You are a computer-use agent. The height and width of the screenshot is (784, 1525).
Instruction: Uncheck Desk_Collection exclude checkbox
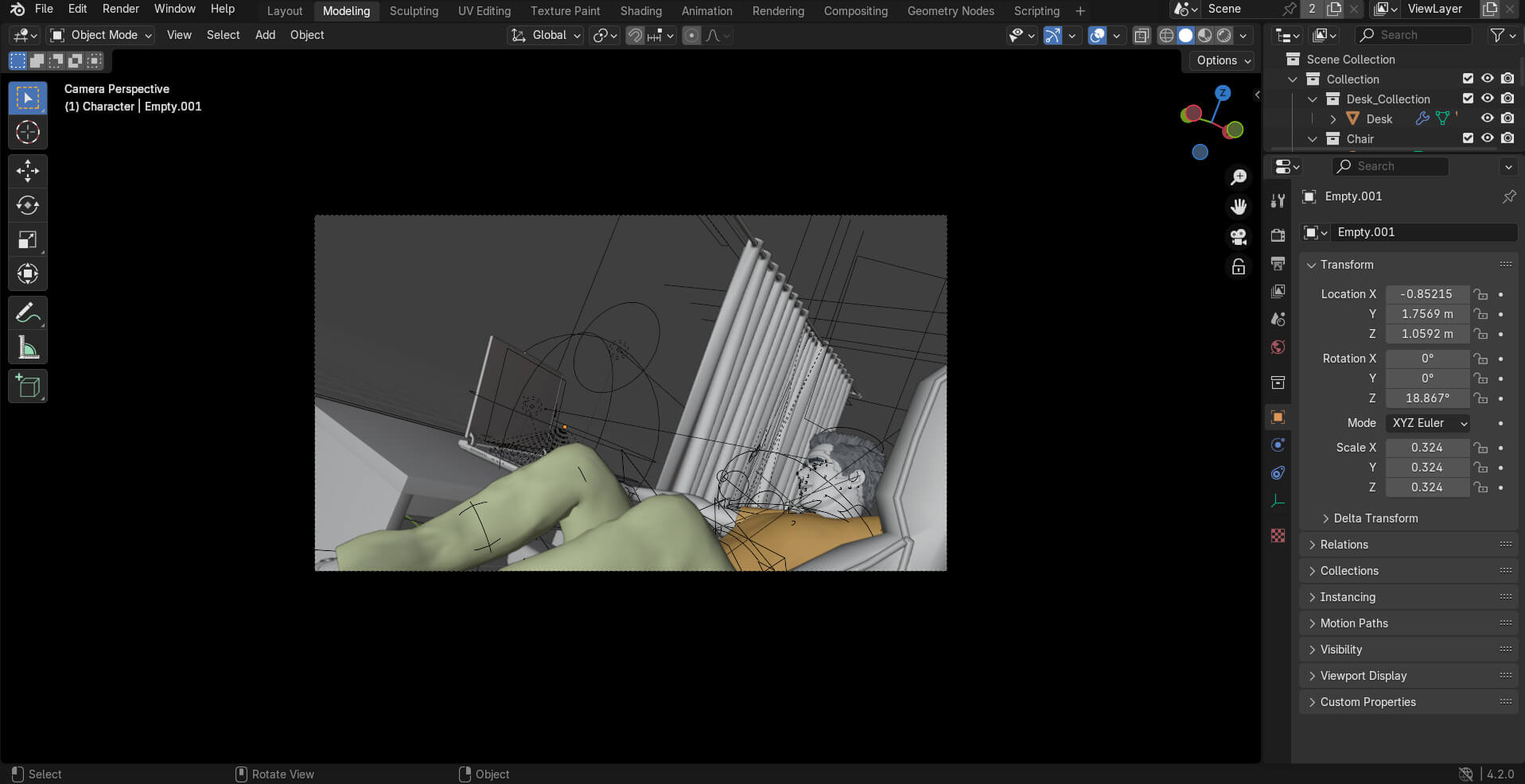1468,99
